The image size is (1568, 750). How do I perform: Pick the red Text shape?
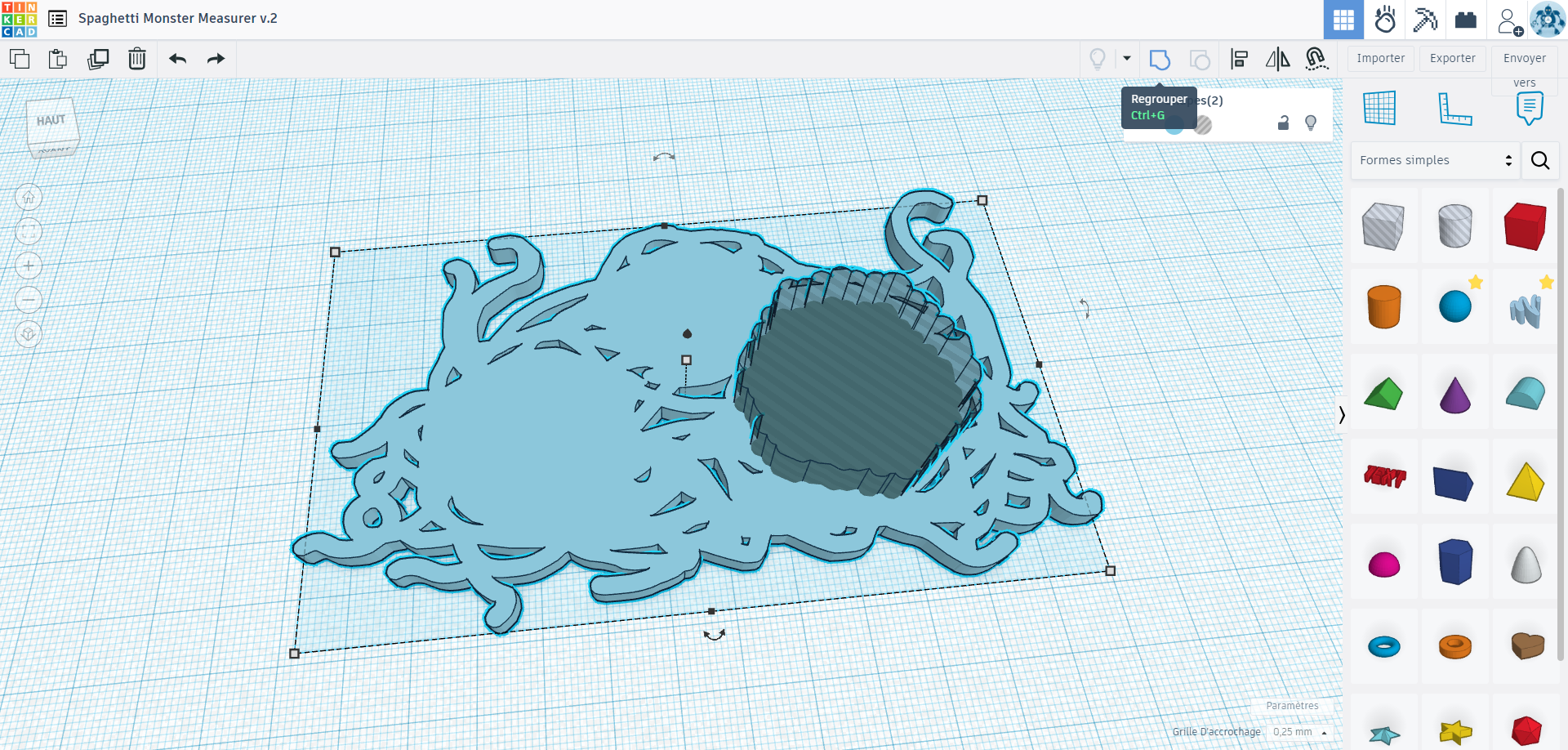click(1383, 476)
